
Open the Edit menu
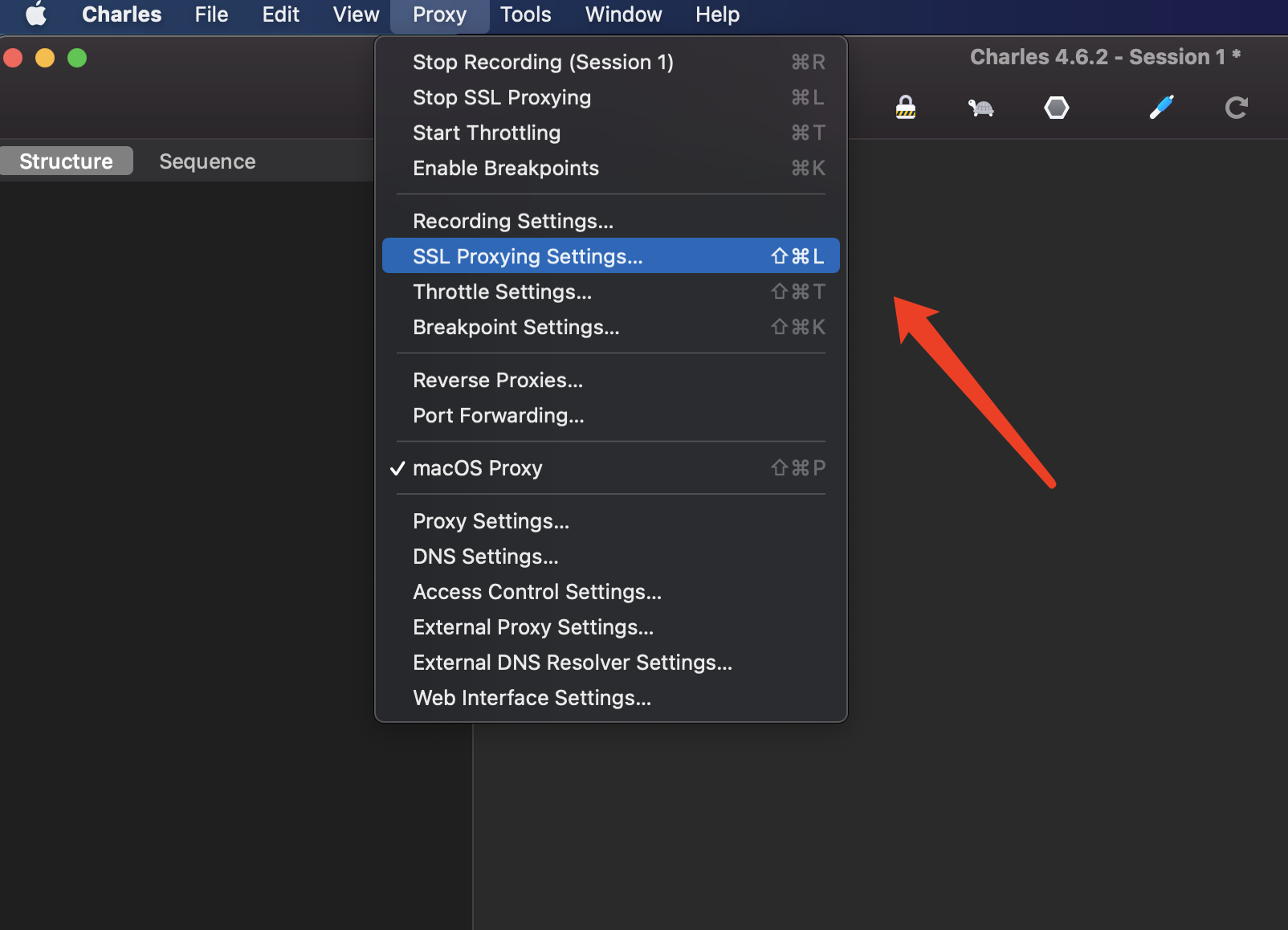[x=280, y=14]
